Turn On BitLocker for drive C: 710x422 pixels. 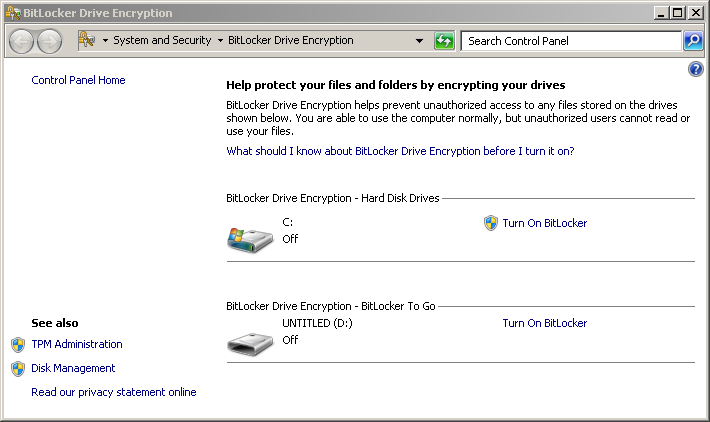(x=545, y=223)
